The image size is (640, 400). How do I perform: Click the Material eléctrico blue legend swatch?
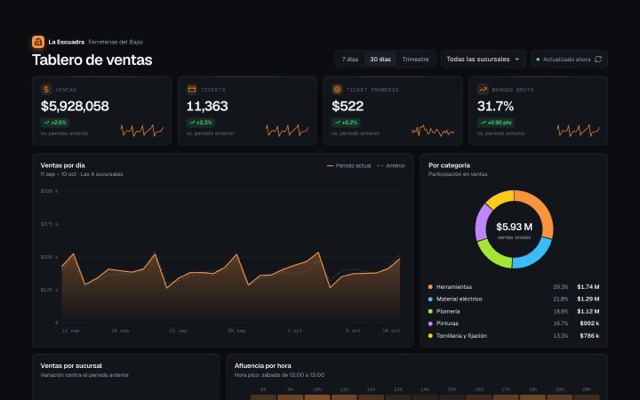click(430, 299)
